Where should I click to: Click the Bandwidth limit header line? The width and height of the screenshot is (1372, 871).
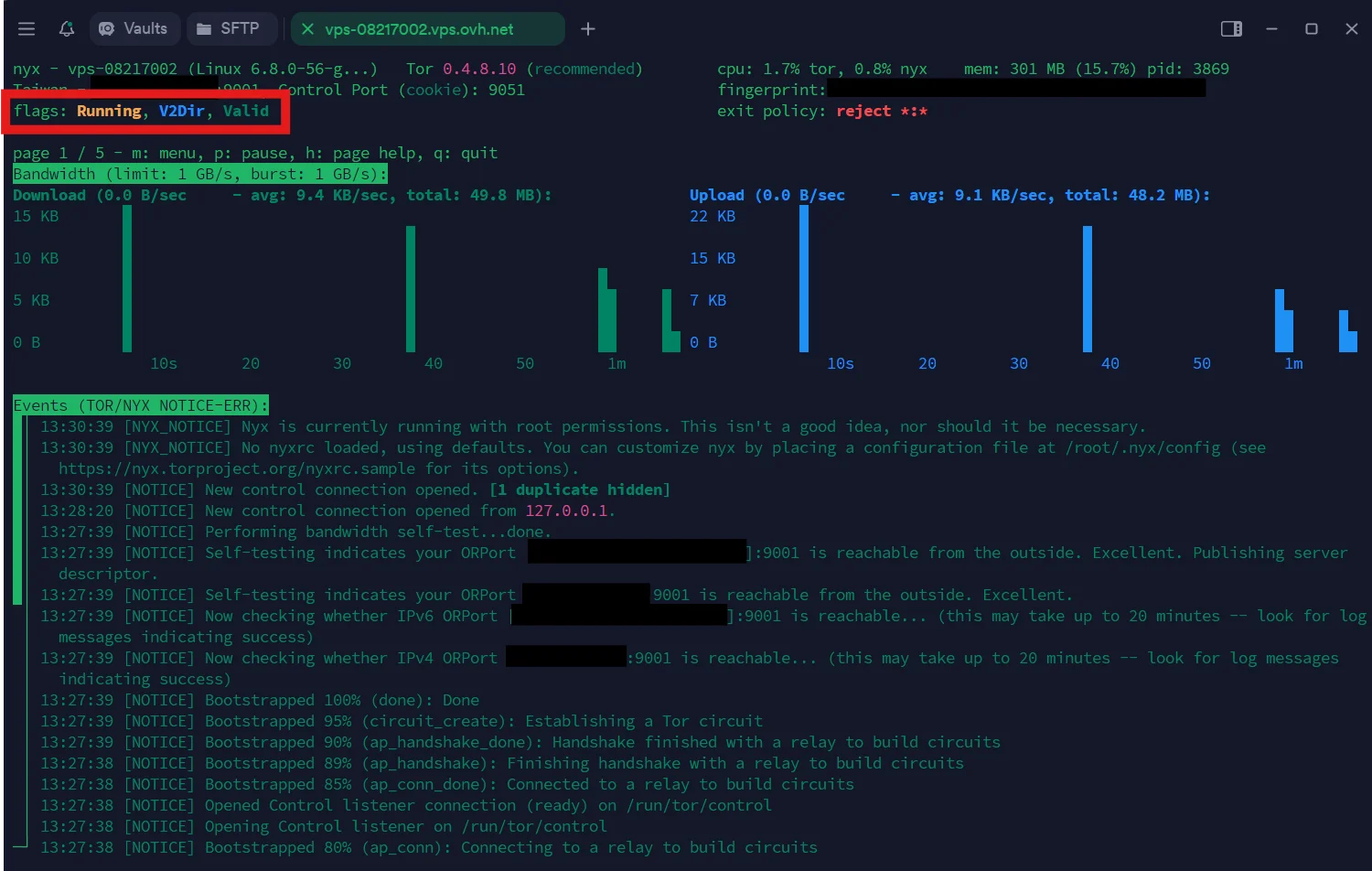point(199,174)
